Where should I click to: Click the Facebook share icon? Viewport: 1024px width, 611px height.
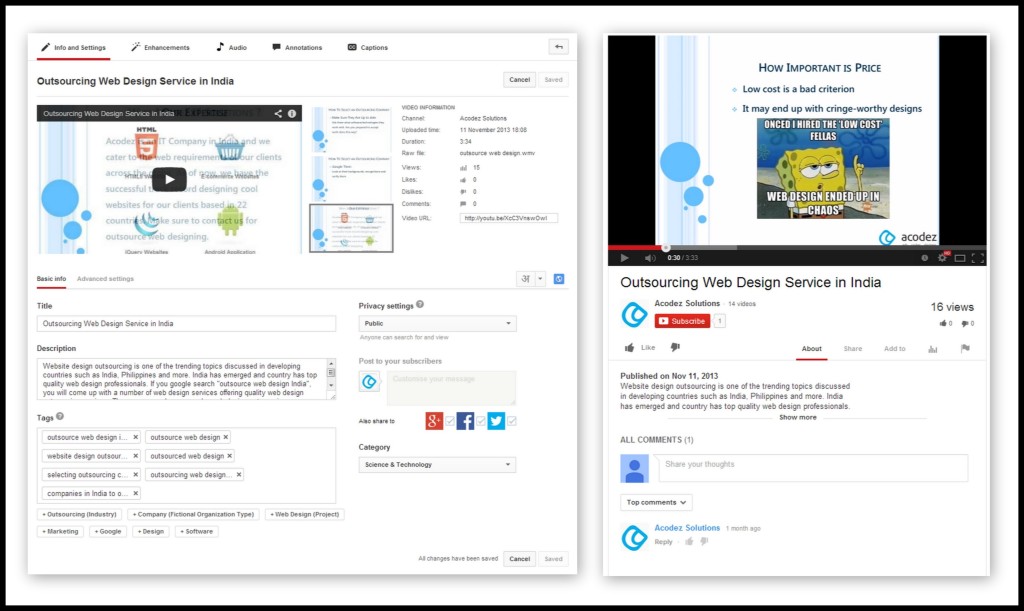coord(465,421)
